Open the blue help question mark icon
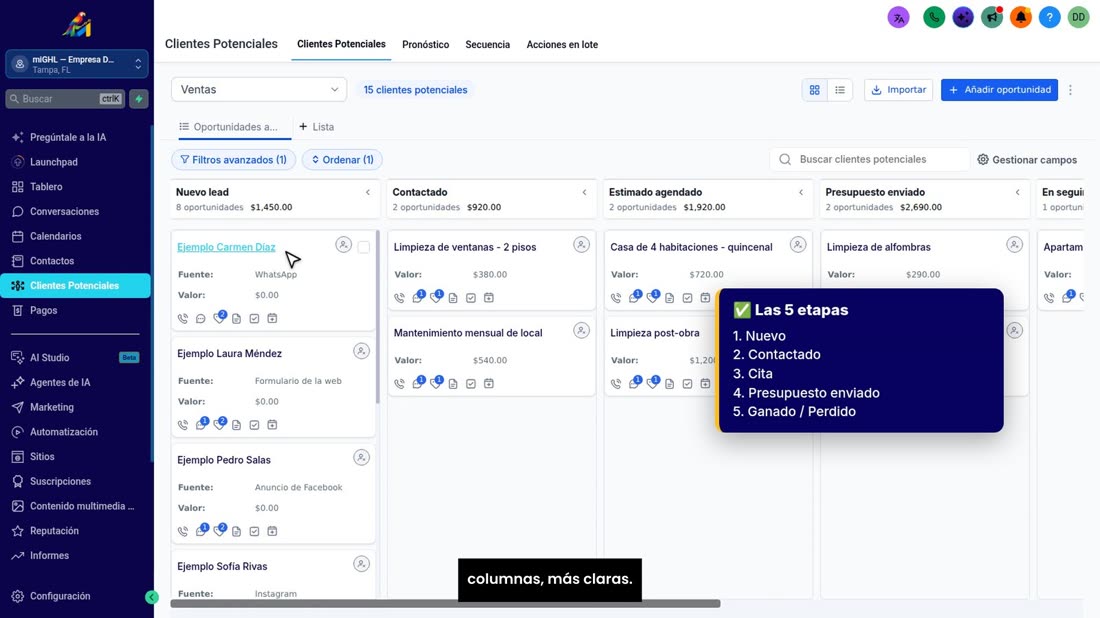 tap(1049, 18)
